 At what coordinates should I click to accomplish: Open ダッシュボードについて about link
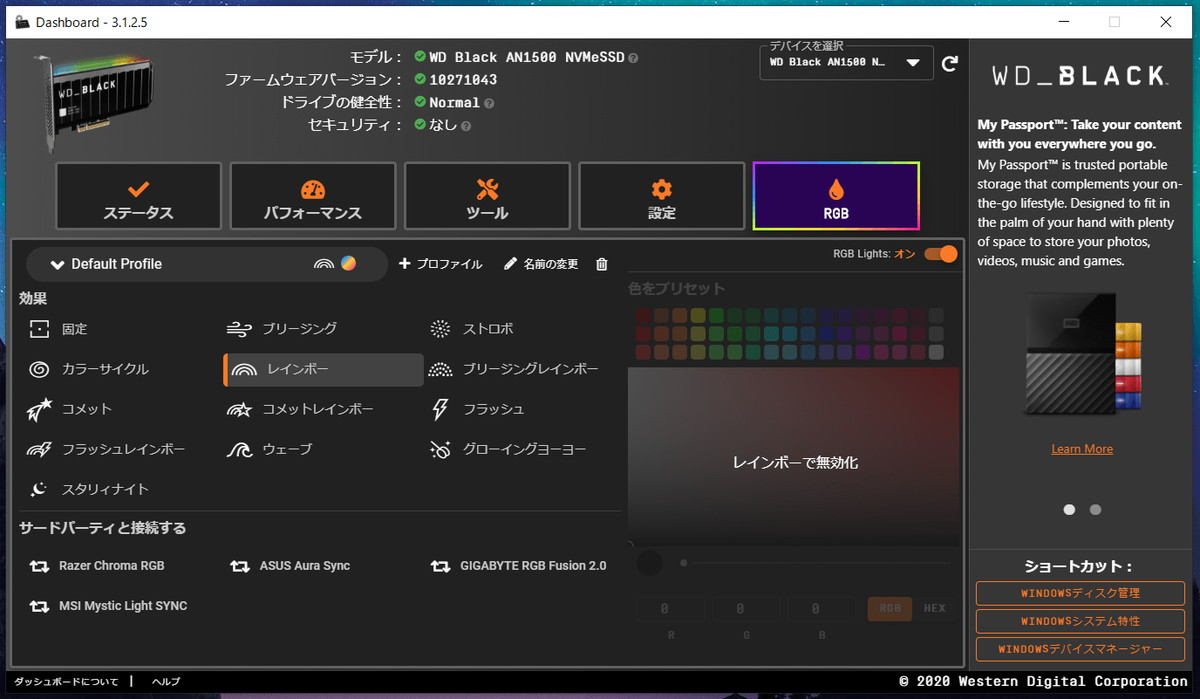[x=66, y=681]
